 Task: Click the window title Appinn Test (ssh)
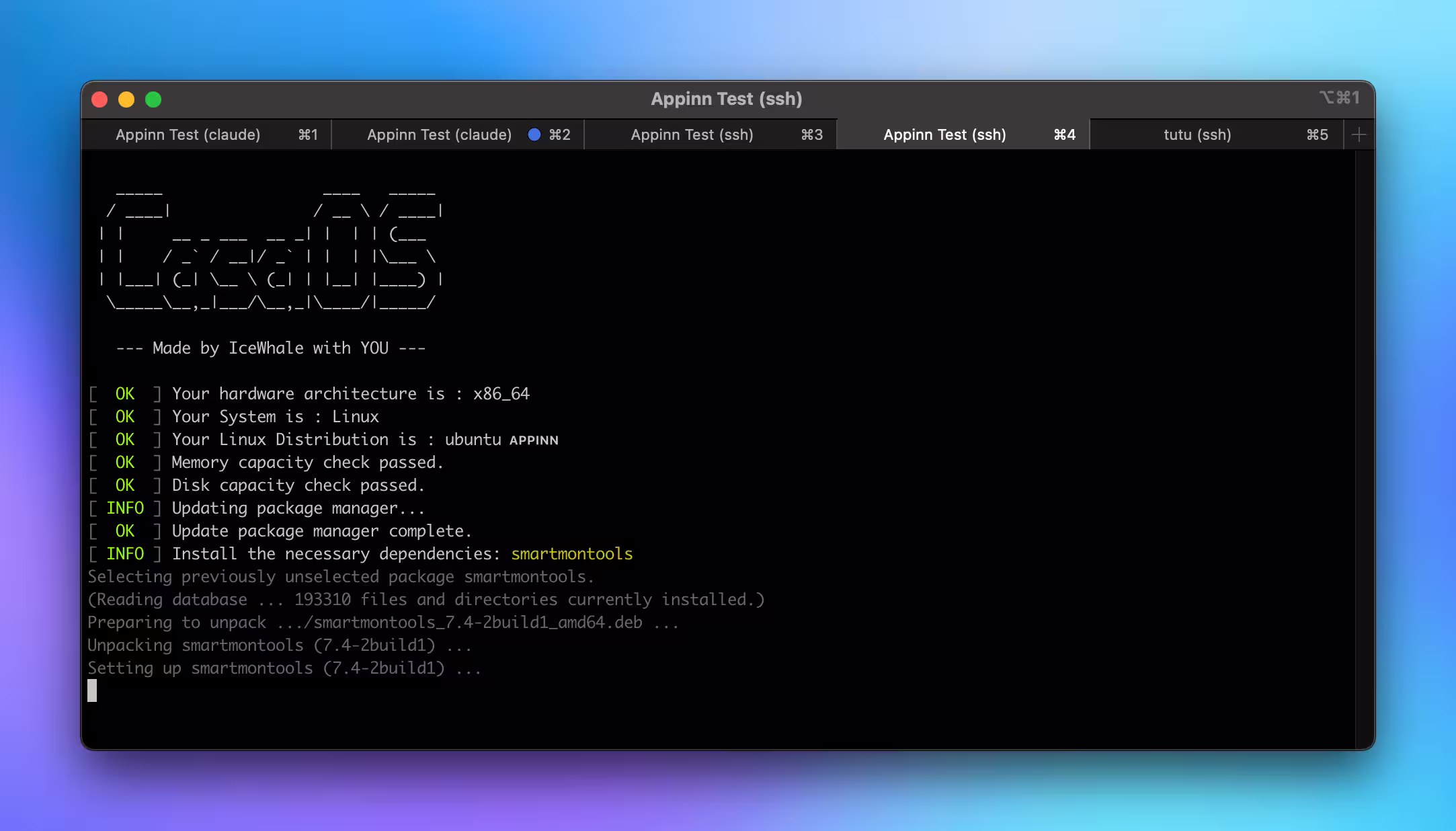[726, 99]
